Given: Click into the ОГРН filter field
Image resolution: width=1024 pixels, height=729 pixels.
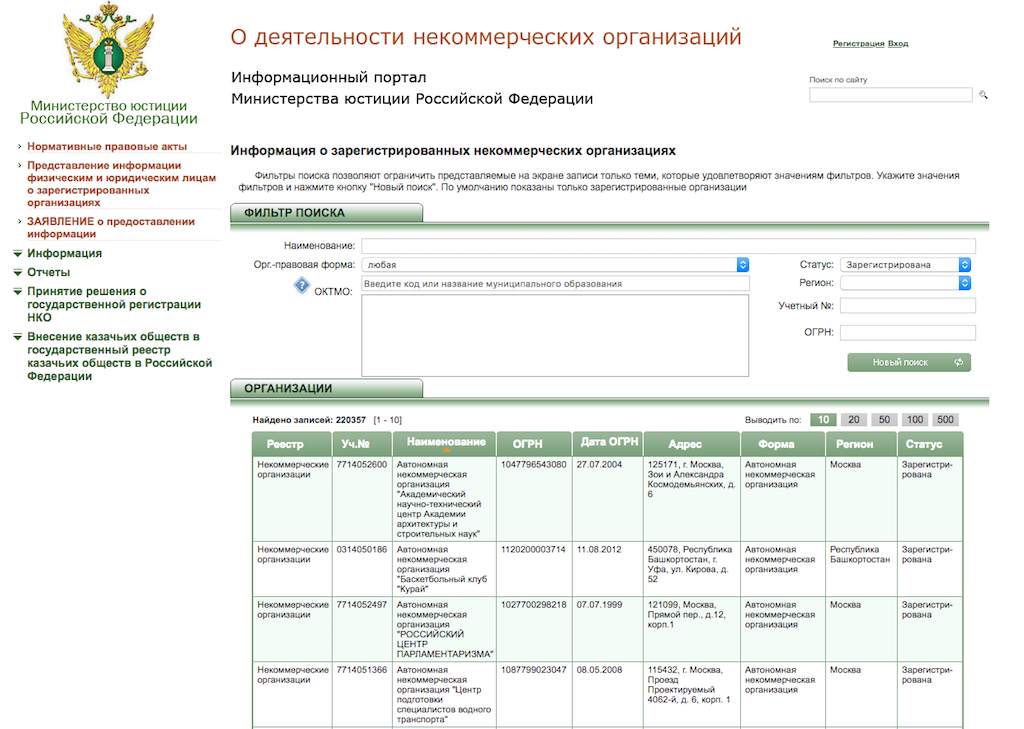Looking at the screenshot, I should coord(907,333).
